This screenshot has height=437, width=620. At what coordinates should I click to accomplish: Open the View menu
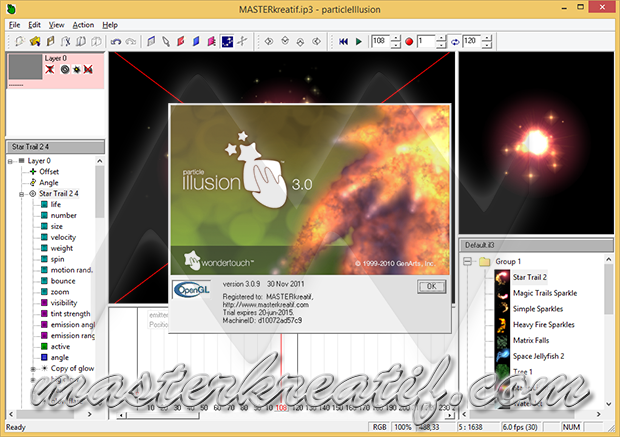coord(56,25)
